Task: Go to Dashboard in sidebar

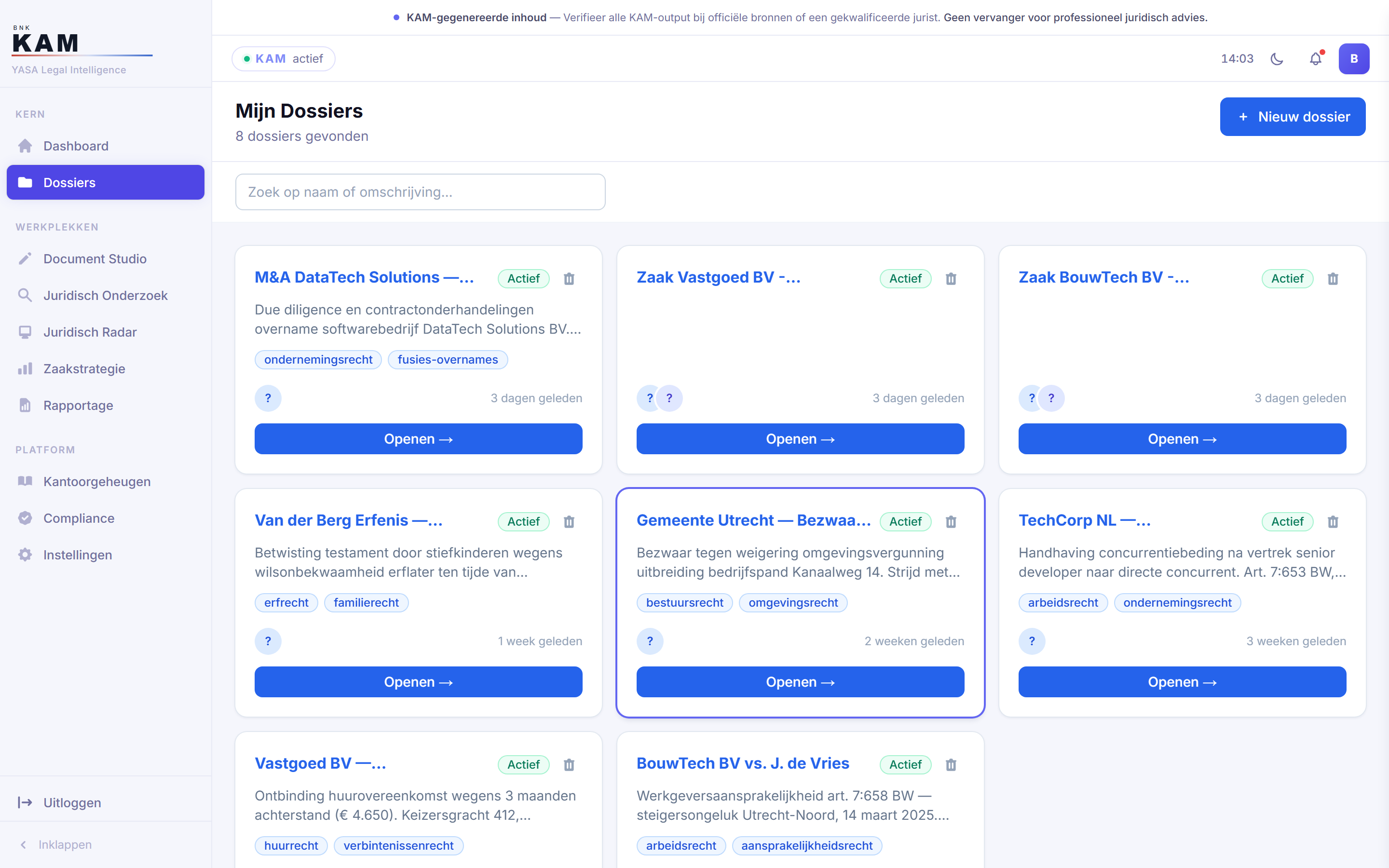Action: pyautogui.click(x=106, y=146)
